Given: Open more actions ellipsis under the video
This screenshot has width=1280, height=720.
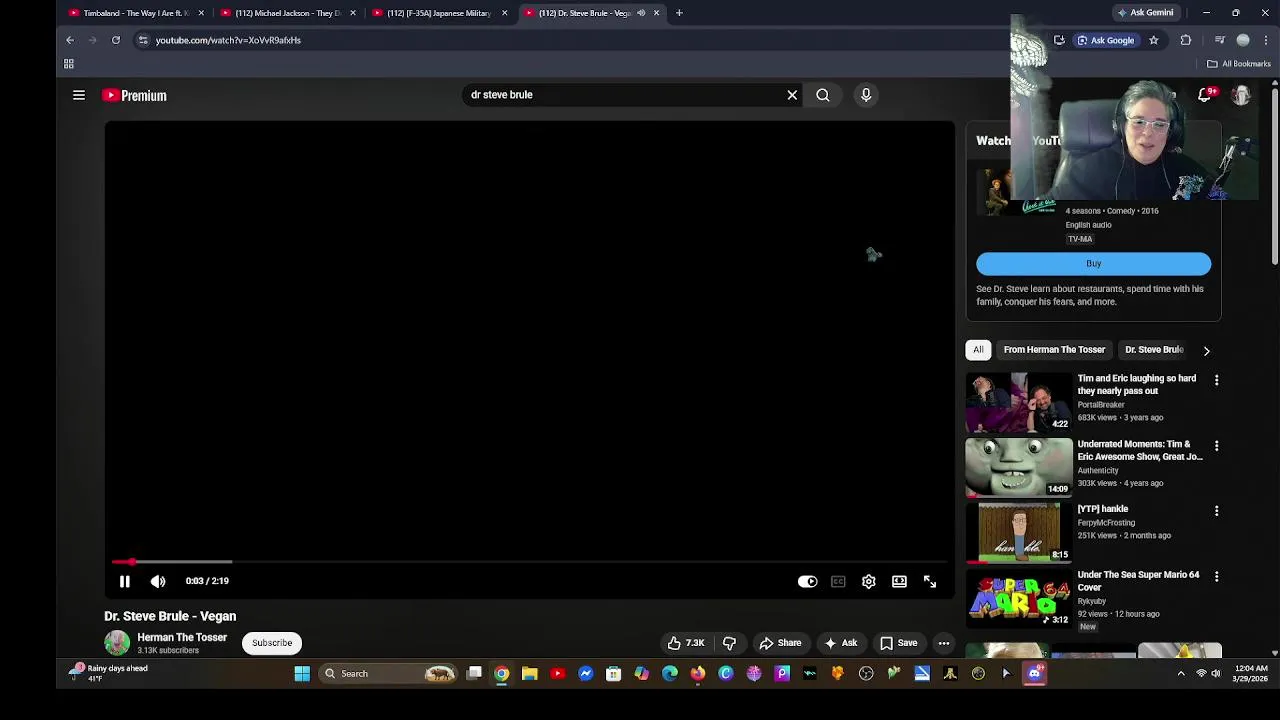Looking at the screenshot, I should (x=944, y=643).
